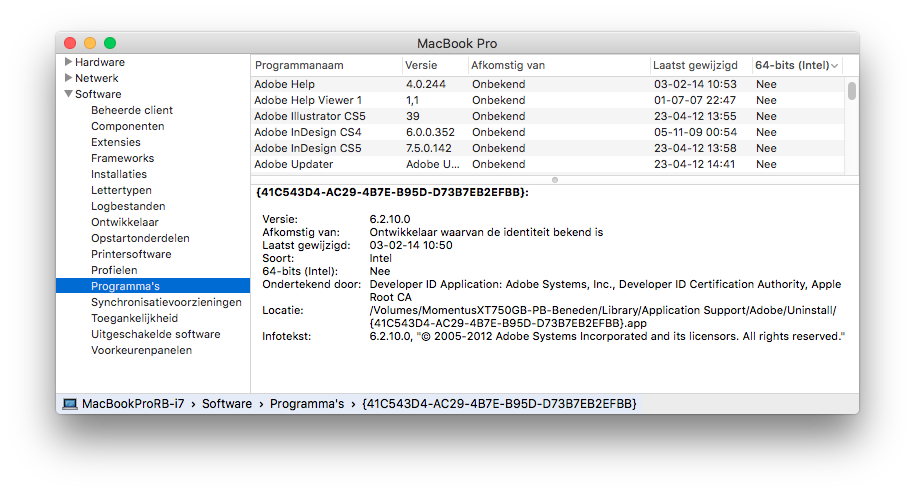Select Beheerde client in sidebar
The height and width of the screenshot is (494, 915).
click(132, 110)
